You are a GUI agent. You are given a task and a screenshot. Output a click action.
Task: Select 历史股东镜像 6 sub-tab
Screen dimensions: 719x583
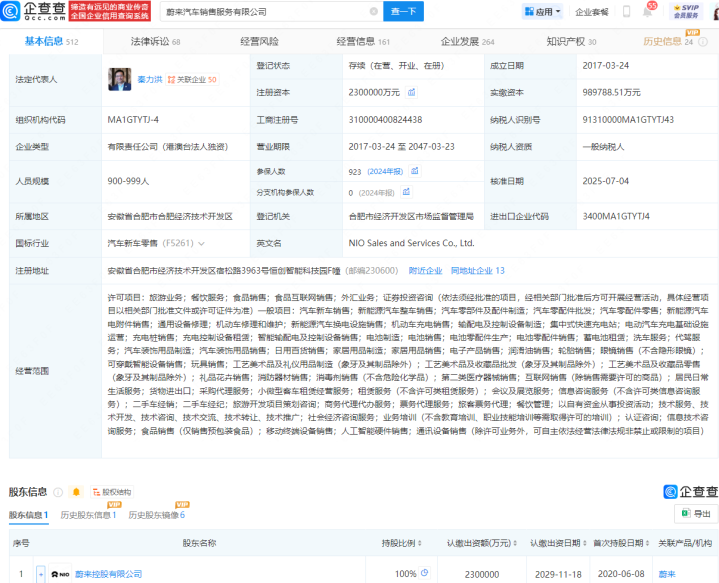156,515
